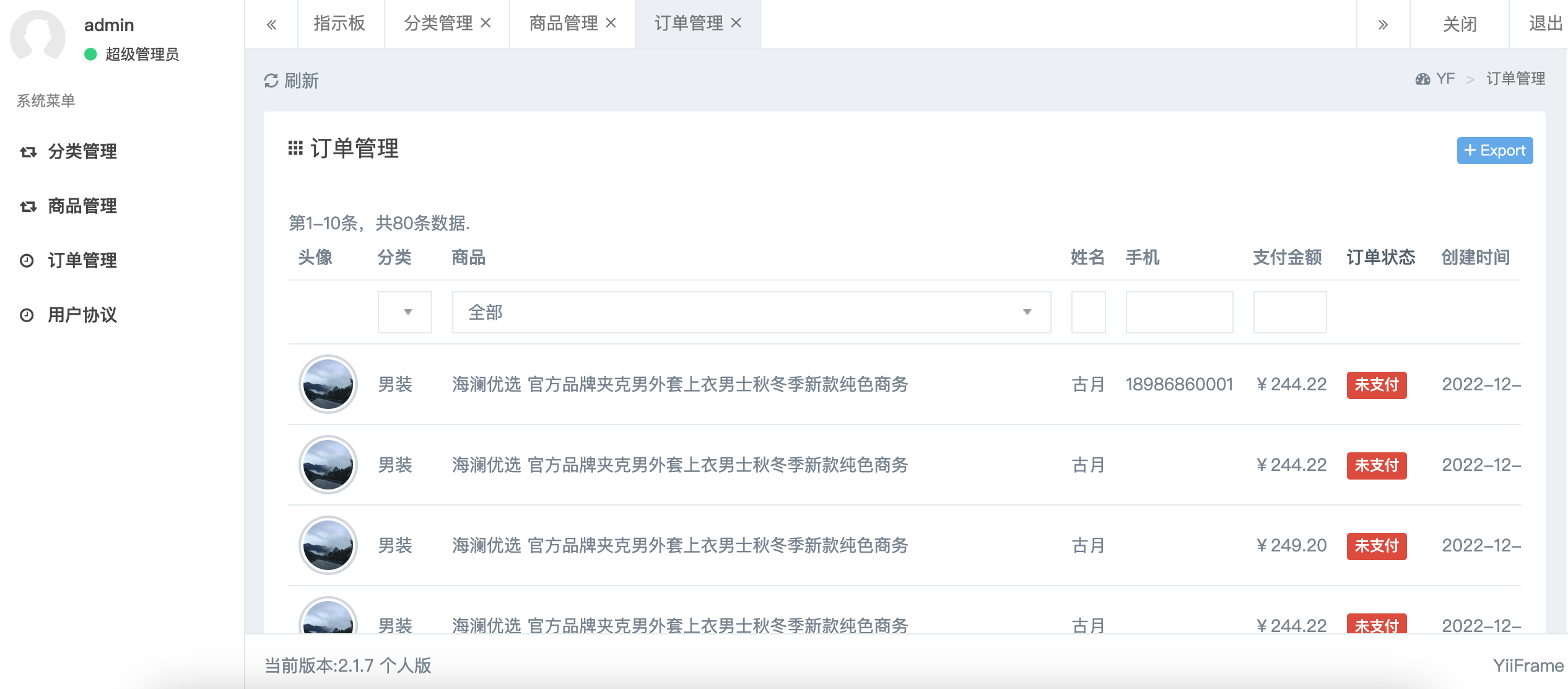Expand the 商品 filter dropdown showing 全部
Viewport: 1568px width, 689px height.
(751, 312)
